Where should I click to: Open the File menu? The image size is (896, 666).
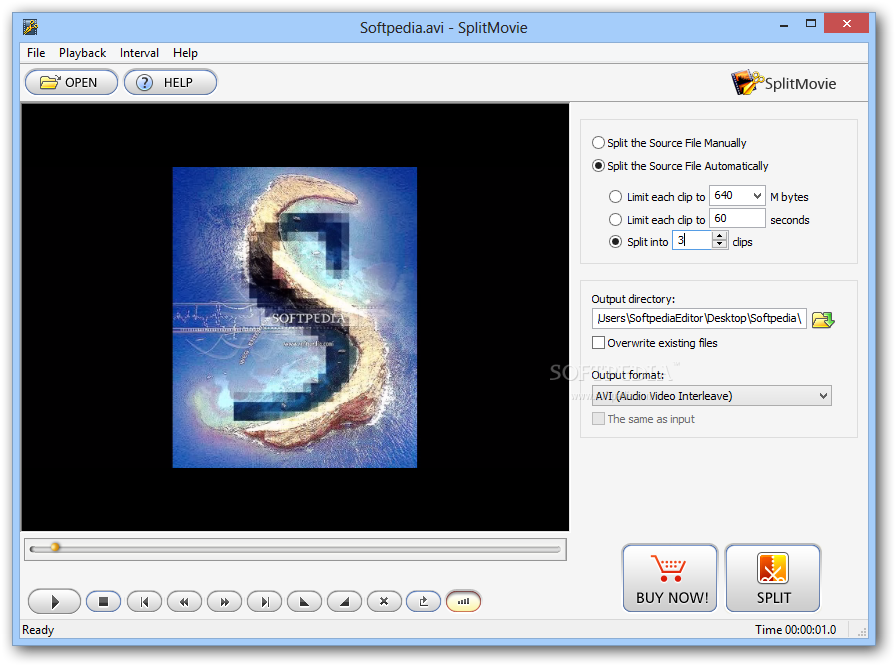coord(36,53)
